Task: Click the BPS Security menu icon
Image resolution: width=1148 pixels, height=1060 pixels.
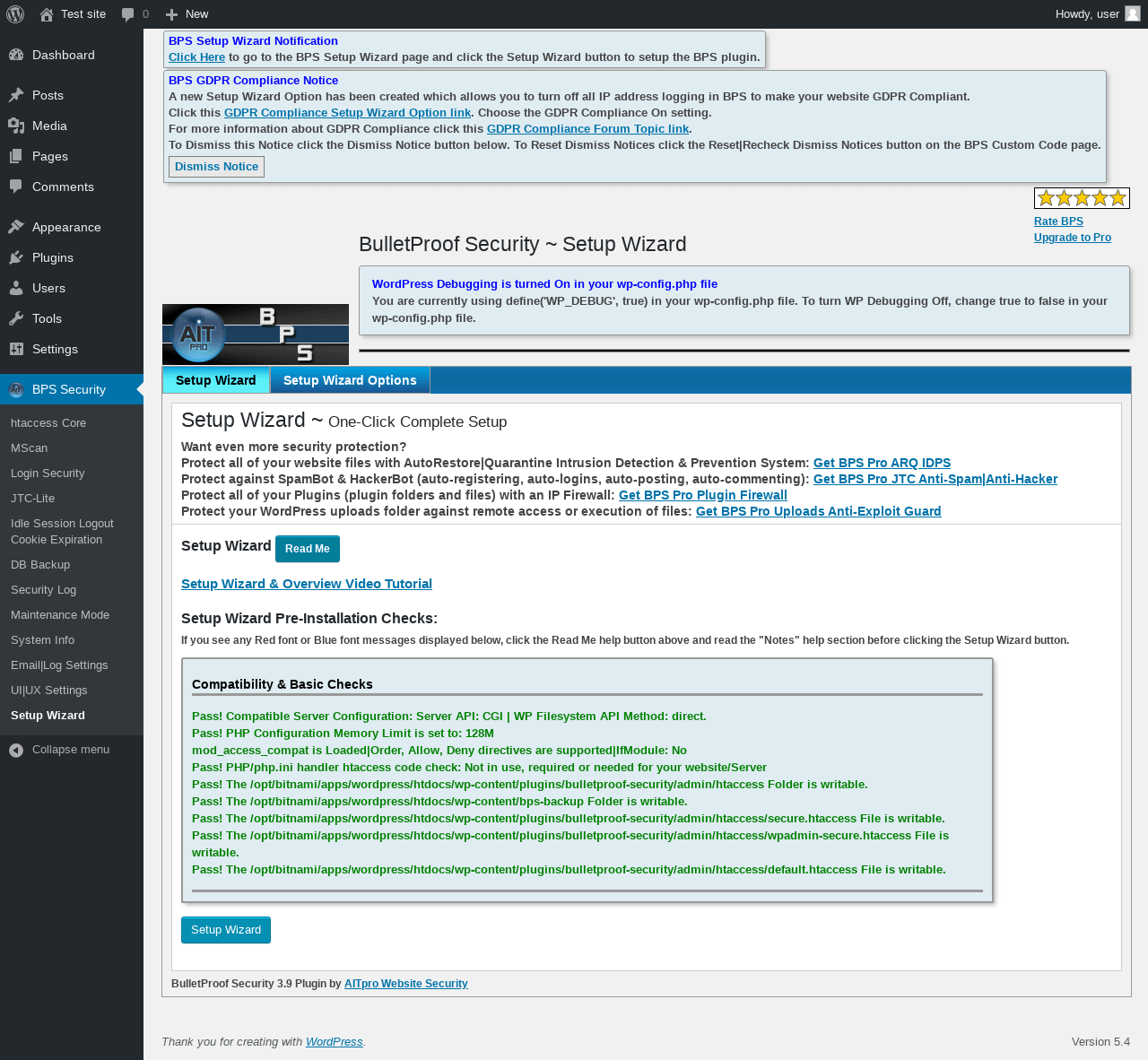Action: pyautogui.click(x=16, y=389)
